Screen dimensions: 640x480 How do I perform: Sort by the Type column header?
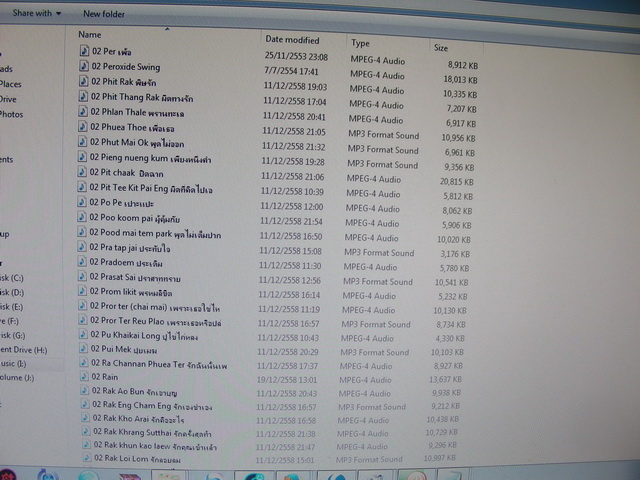click(360, 43)
